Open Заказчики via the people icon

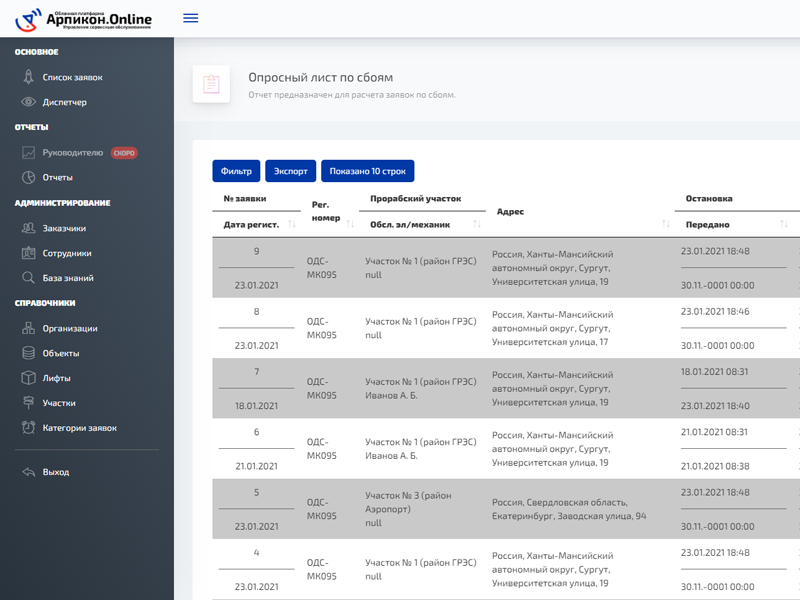pyautogui.click(x=29, y=228)
